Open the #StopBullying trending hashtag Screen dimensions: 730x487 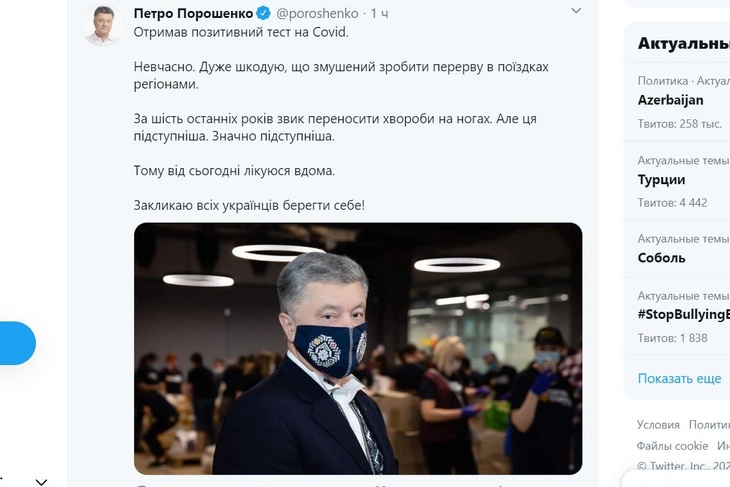pyautogui.click(x=683, y=316)
